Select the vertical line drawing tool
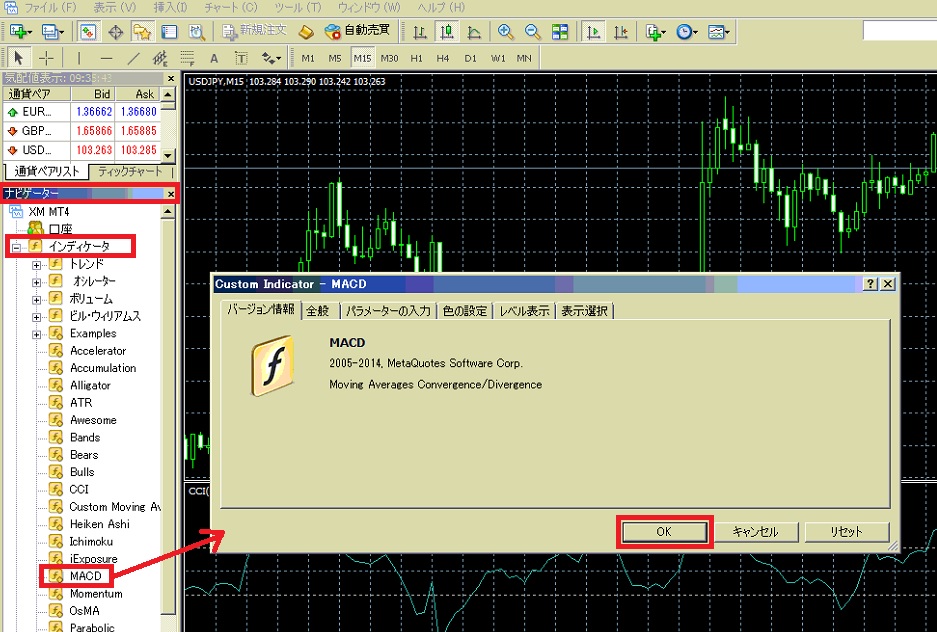 point(78,58)
